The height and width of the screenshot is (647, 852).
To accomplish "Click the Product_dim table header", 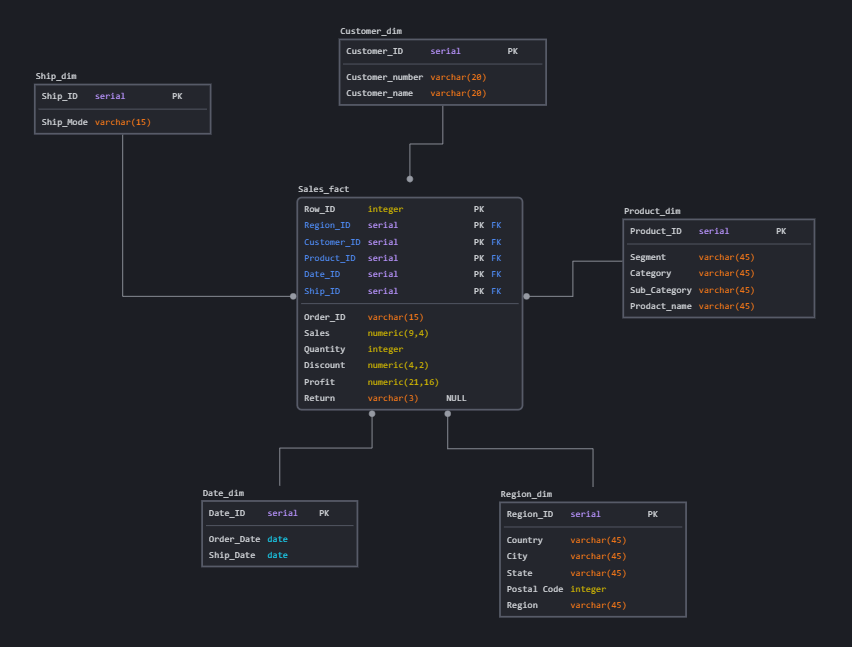I will tap(652, 211).
